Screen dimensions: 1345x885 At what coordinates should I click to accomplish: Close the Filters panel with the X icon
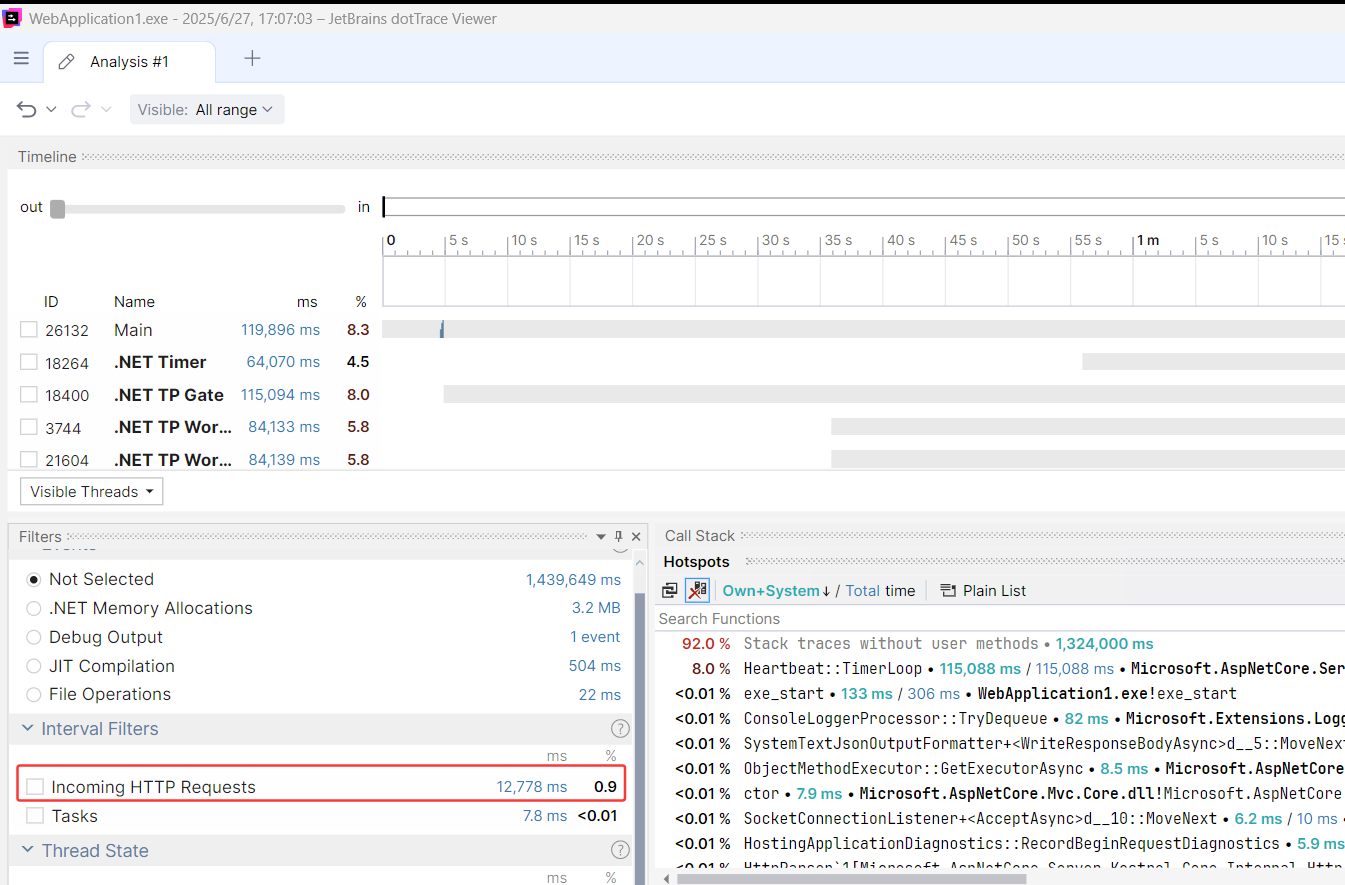pos(635,536)
